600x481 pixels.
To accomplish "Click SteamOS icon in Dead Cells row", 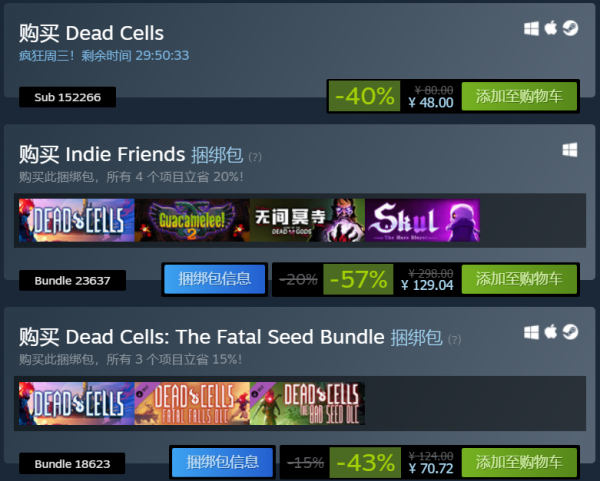I will pos(570,28).
